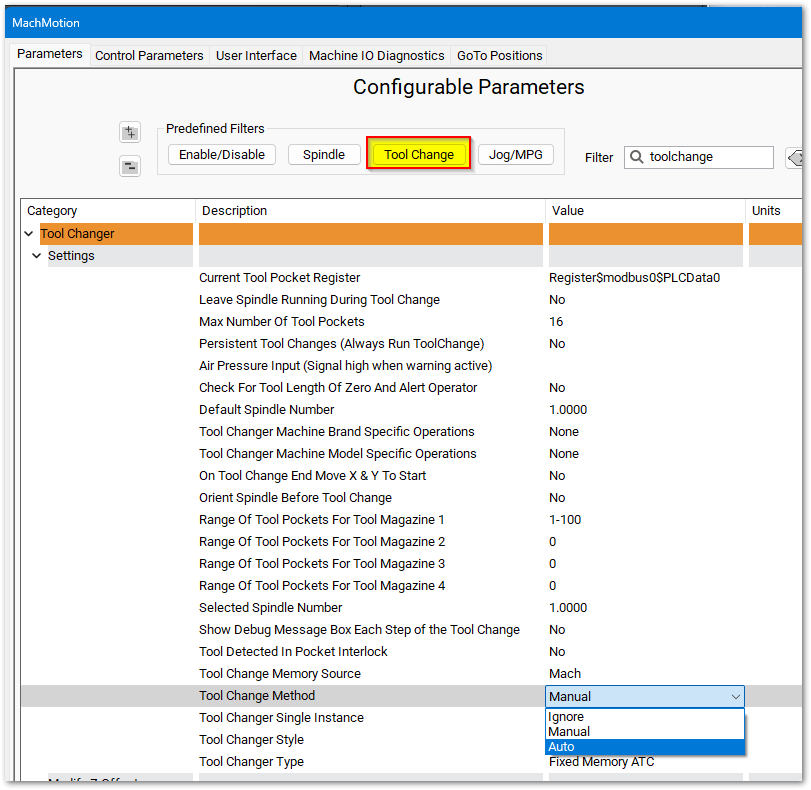This screenshot has height=790, width=811.
Task: Click the expand all rows icon
Action: point(130,133)
